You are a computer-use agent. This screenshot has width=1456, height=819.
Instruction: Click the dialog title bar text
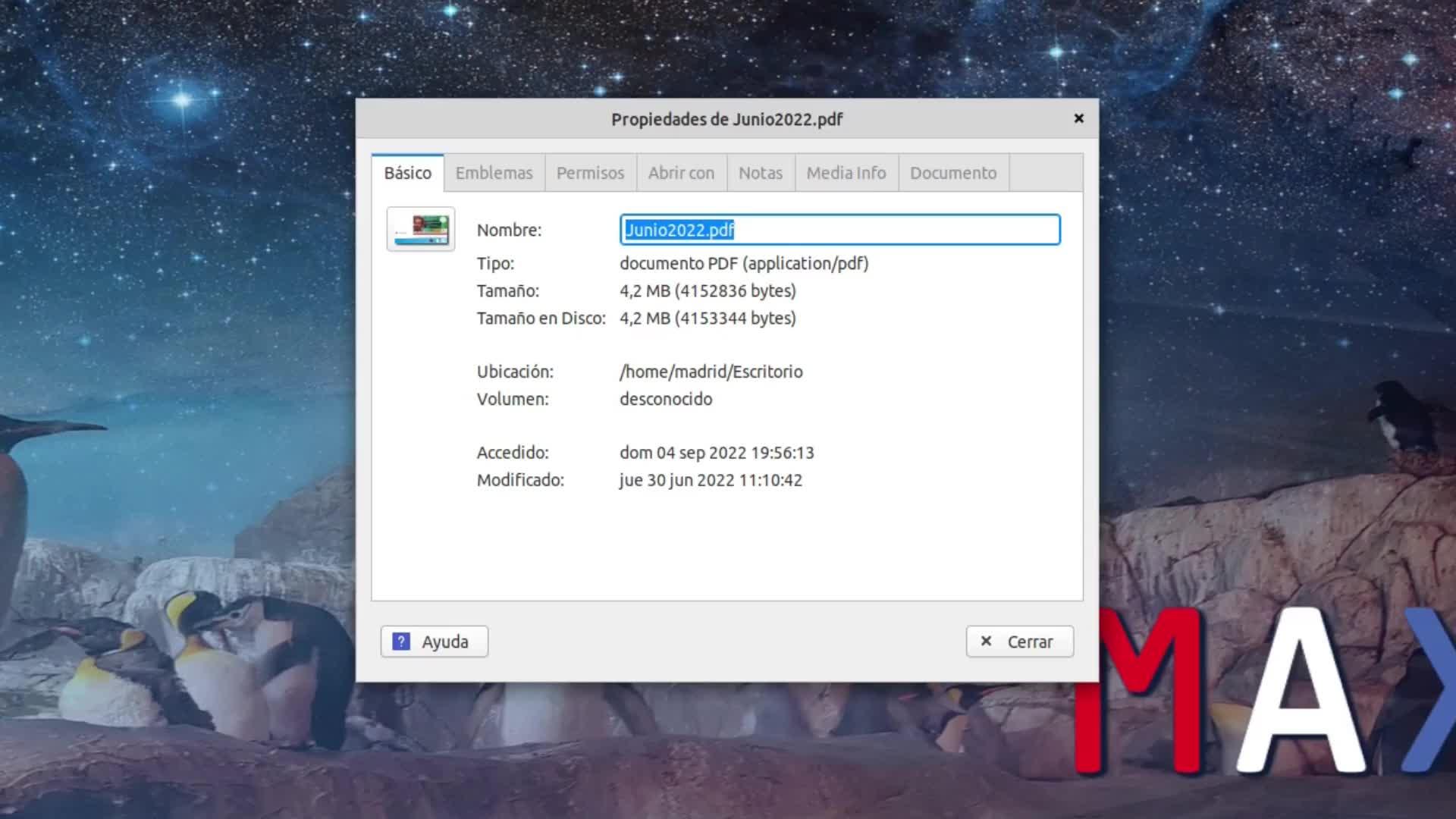tap(726, 119)
